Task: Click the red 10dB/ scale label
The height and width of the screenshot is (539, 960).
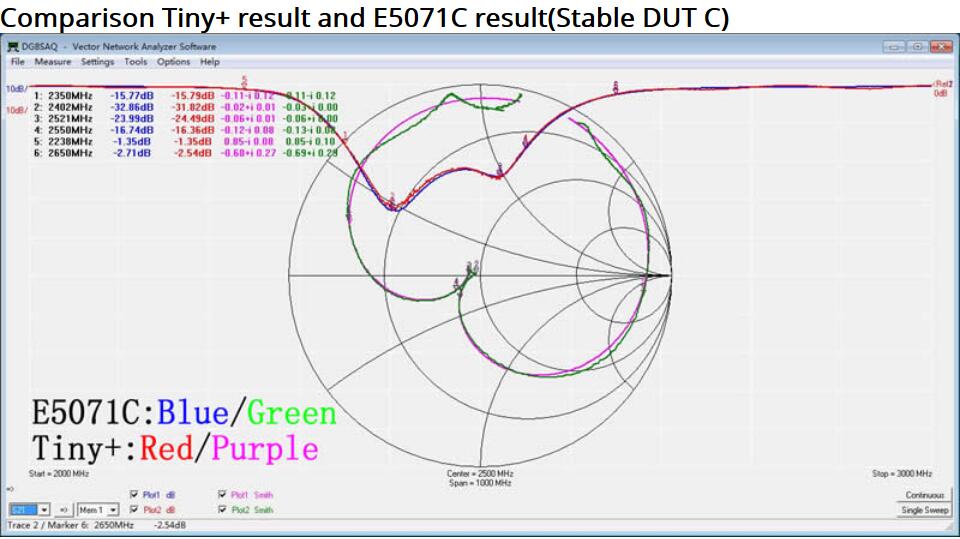Action: [17, 110]
